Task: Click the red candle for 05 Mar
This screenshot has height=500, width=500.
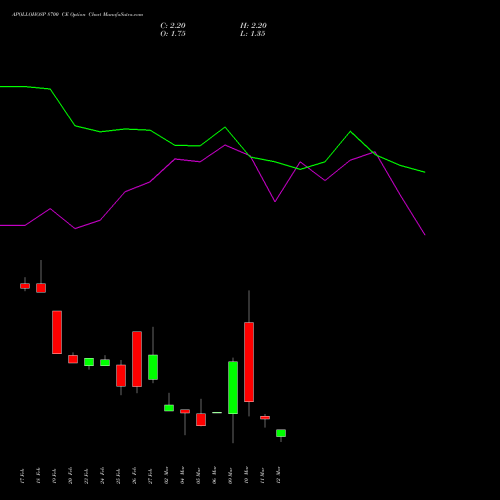Action: 201,420
